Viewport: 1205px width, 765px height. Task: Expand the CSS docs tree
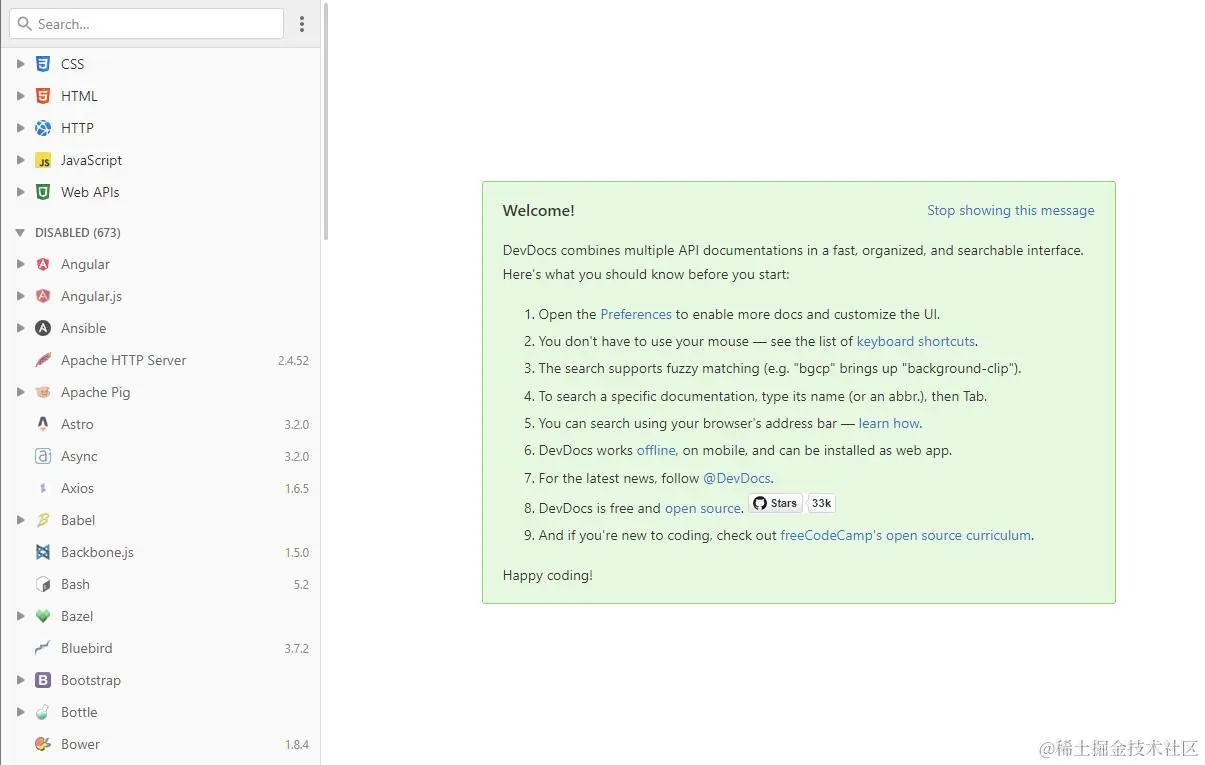click(x=20, y=64)
